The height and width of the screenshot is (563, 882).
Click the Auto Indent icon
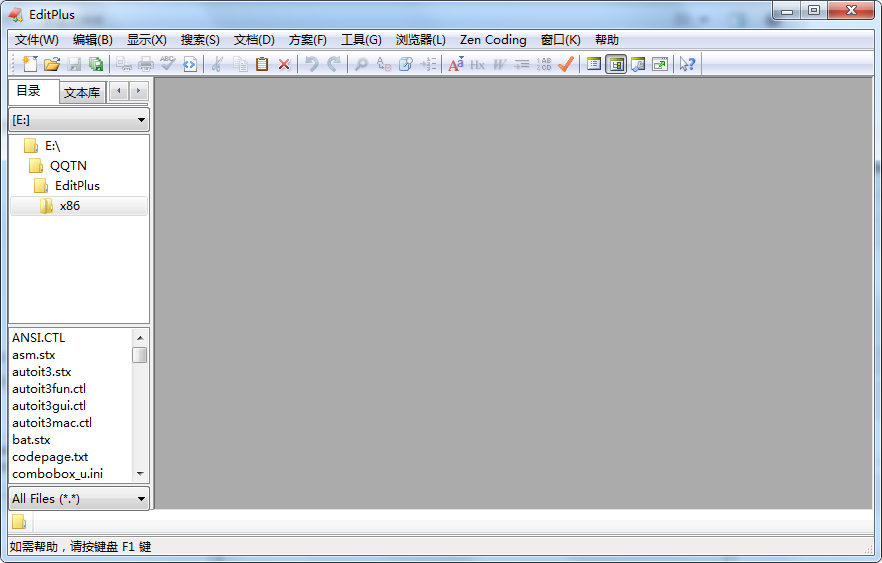[521, 64]
